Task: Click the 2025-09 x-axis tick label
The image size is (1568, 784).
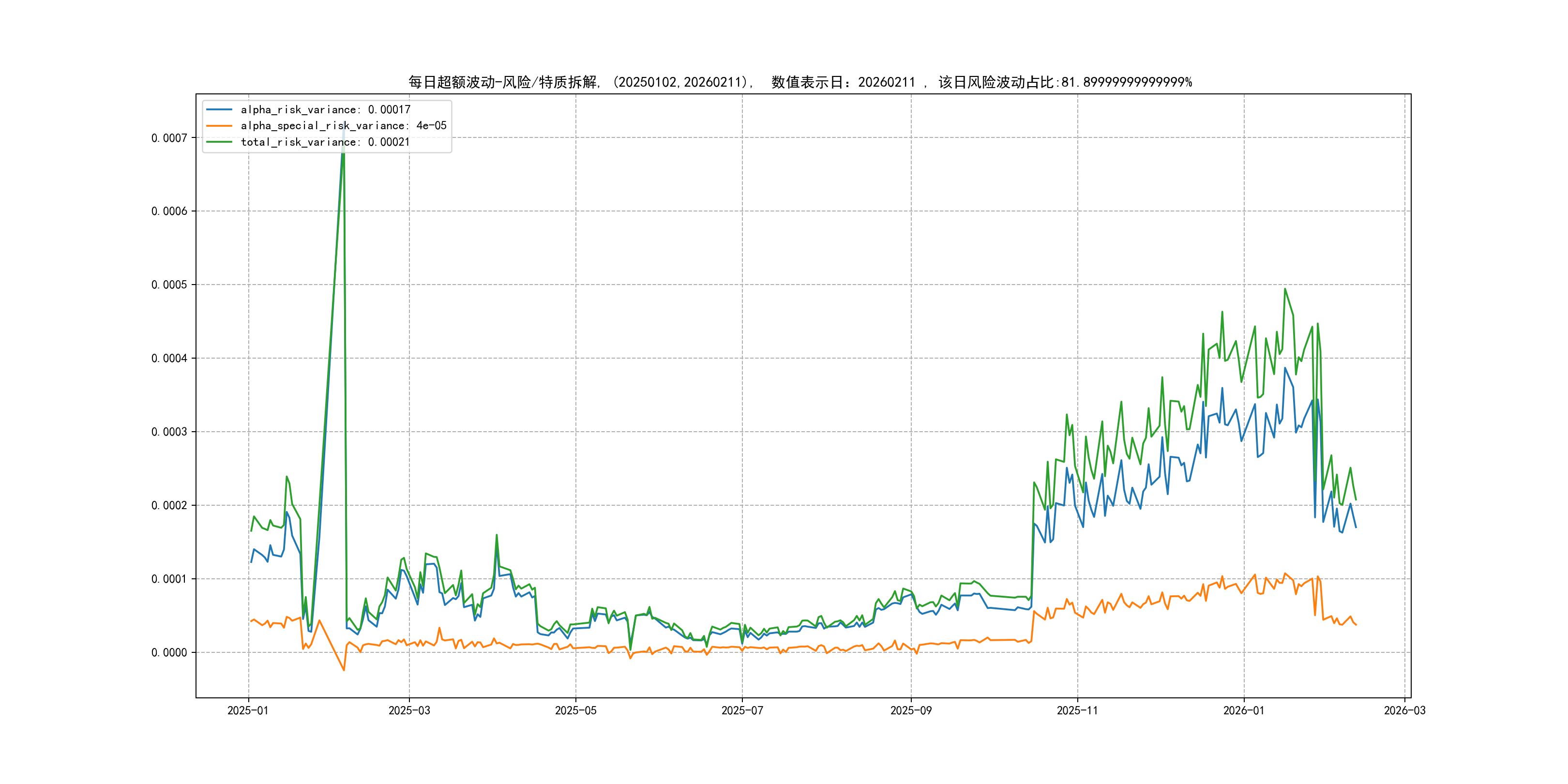Action: (x=911, y=710)
